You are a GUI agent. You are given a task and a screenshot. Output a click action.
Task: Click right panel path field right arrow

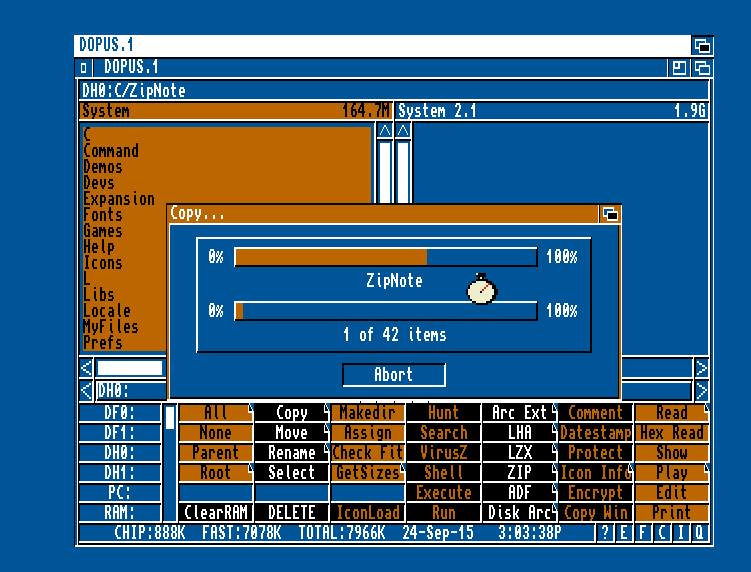(701, 390)
